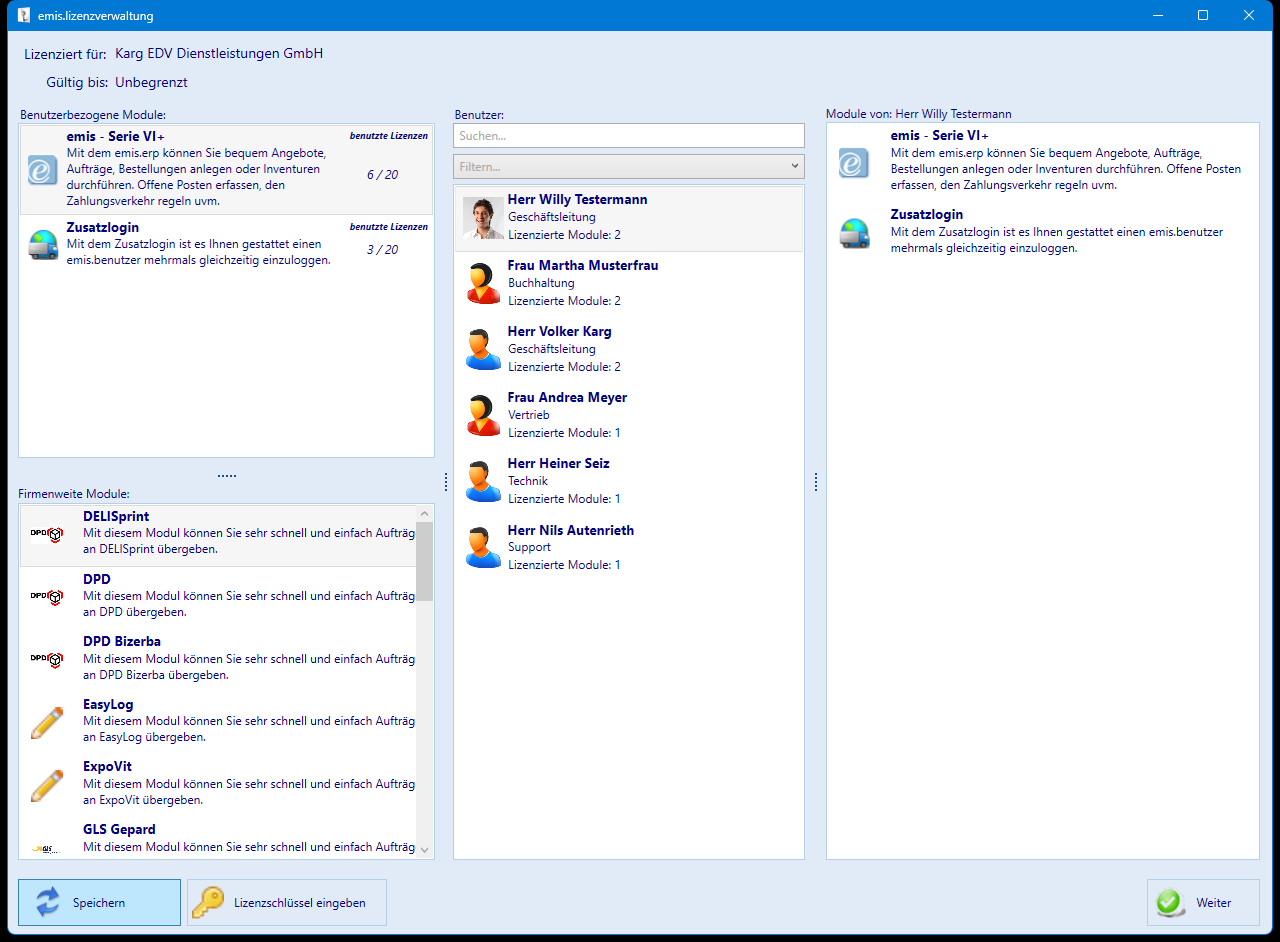The image size is (1280, 942).
Task: Click the Firmenweite Module scrollbar thumb
Action: point(425,561)
